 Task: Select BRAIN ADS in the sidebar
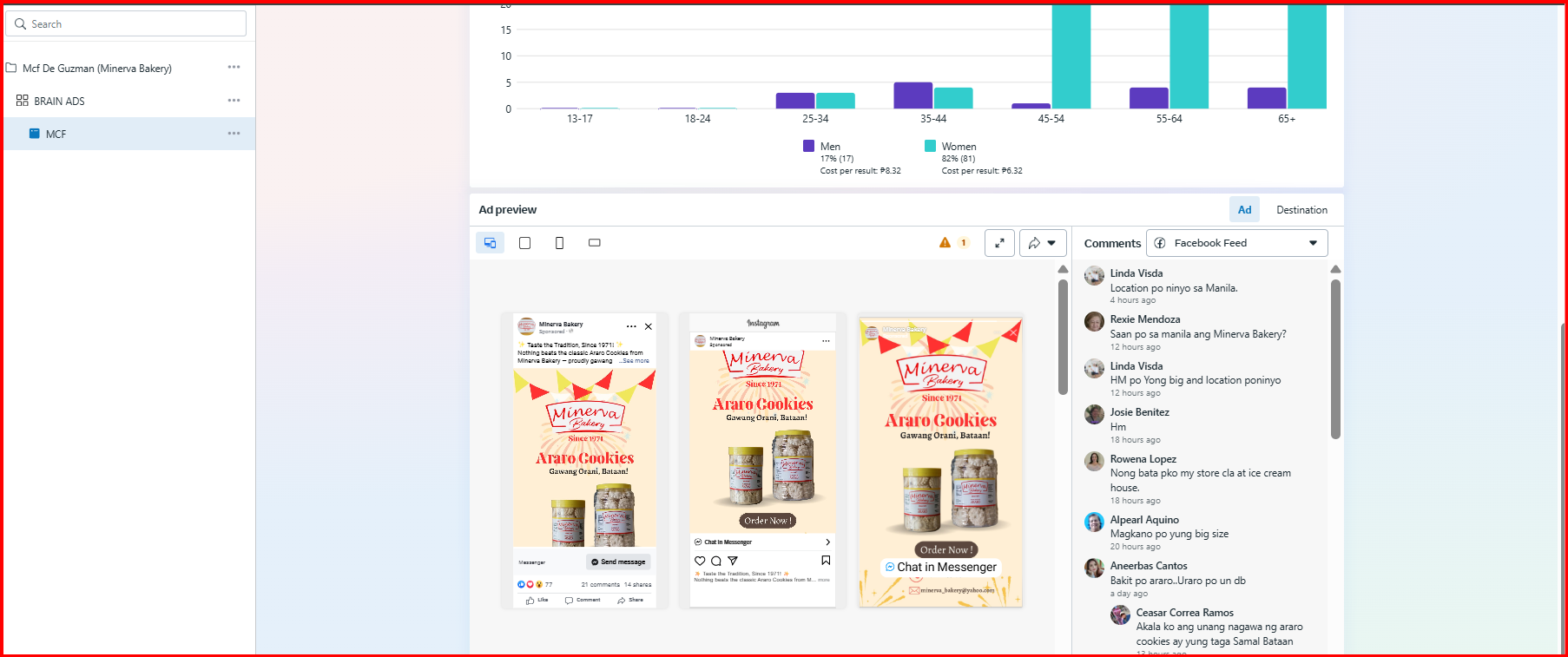(x=59, y=102)
